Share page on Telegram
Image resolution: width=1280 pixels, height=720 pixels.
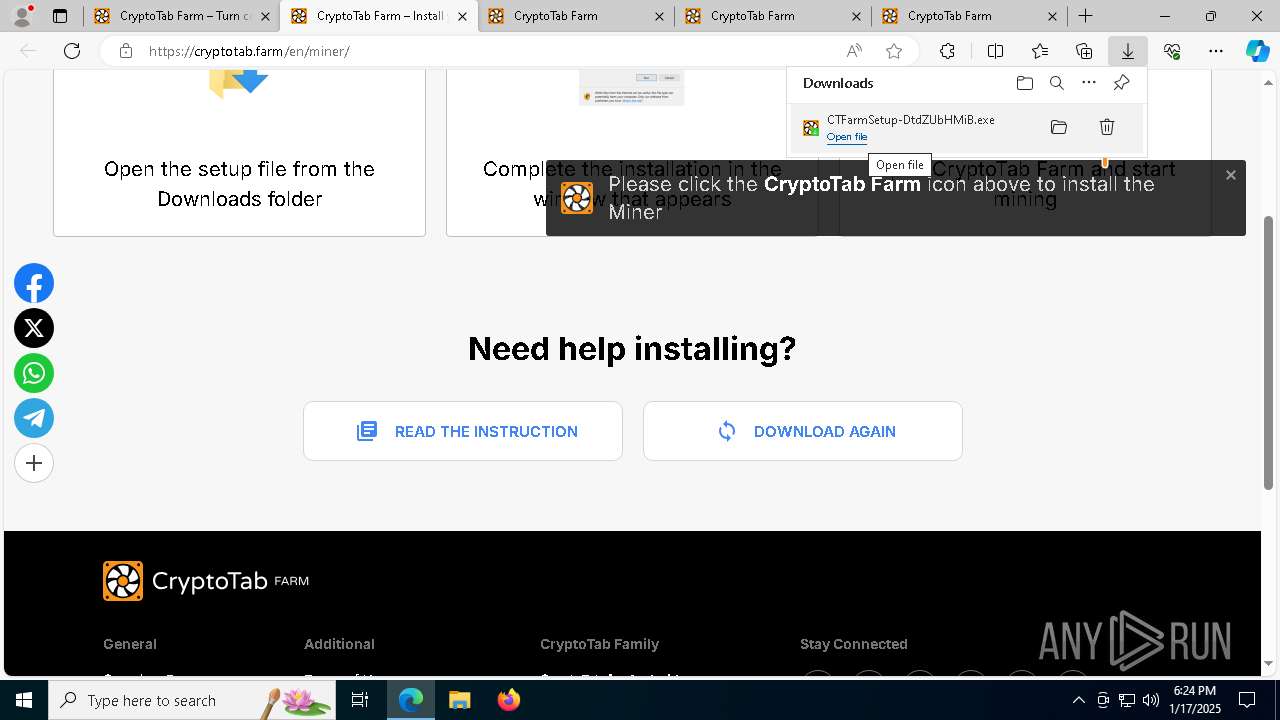pos(34,418)
